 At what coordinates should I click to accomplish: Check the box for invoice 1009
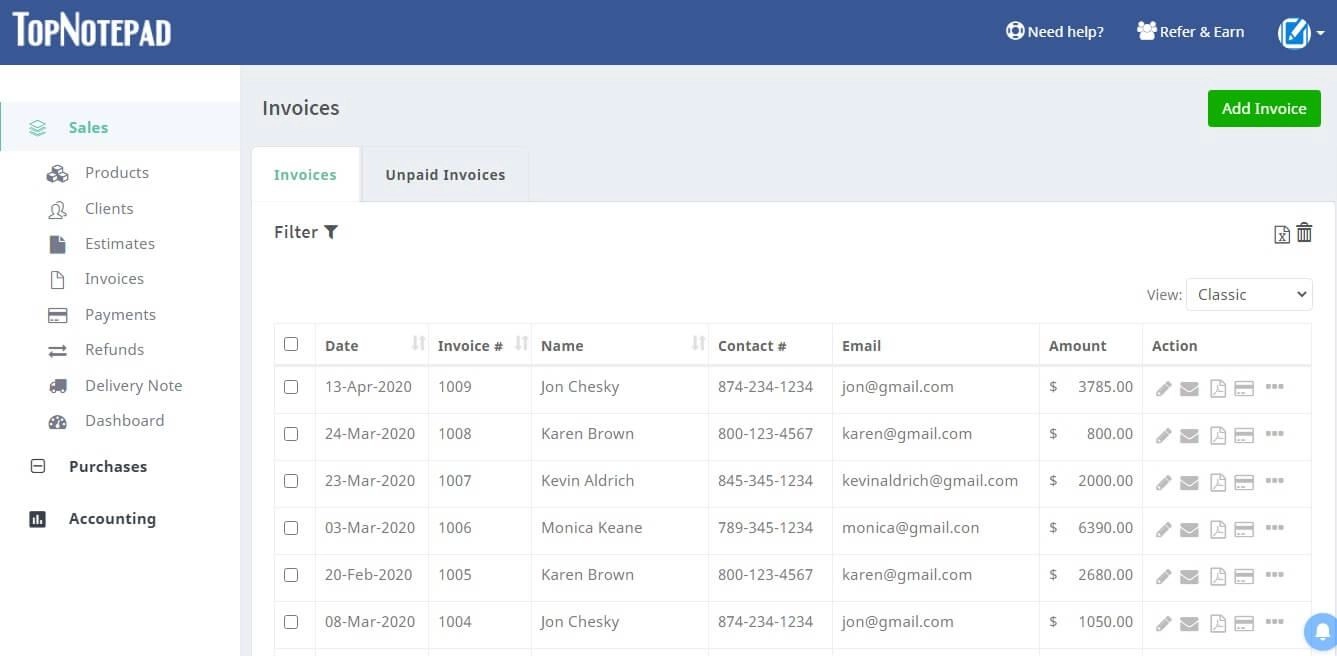(291, 387)
